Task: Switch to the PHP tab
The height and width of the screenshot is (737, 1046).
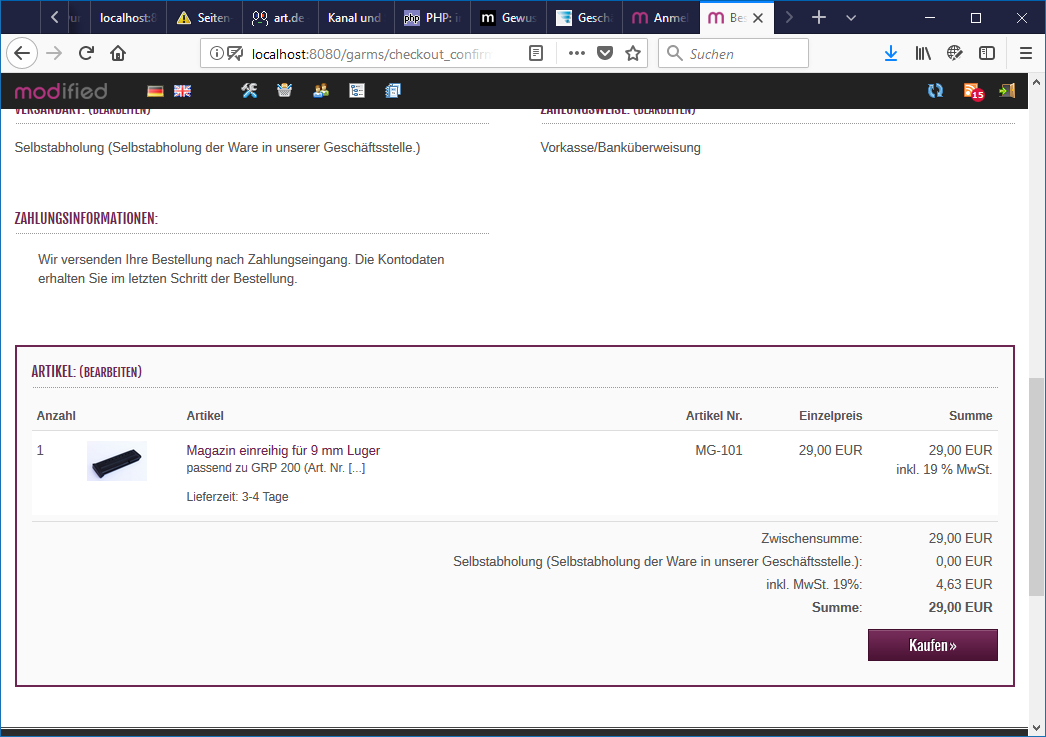Action: [x=431, y=18]
